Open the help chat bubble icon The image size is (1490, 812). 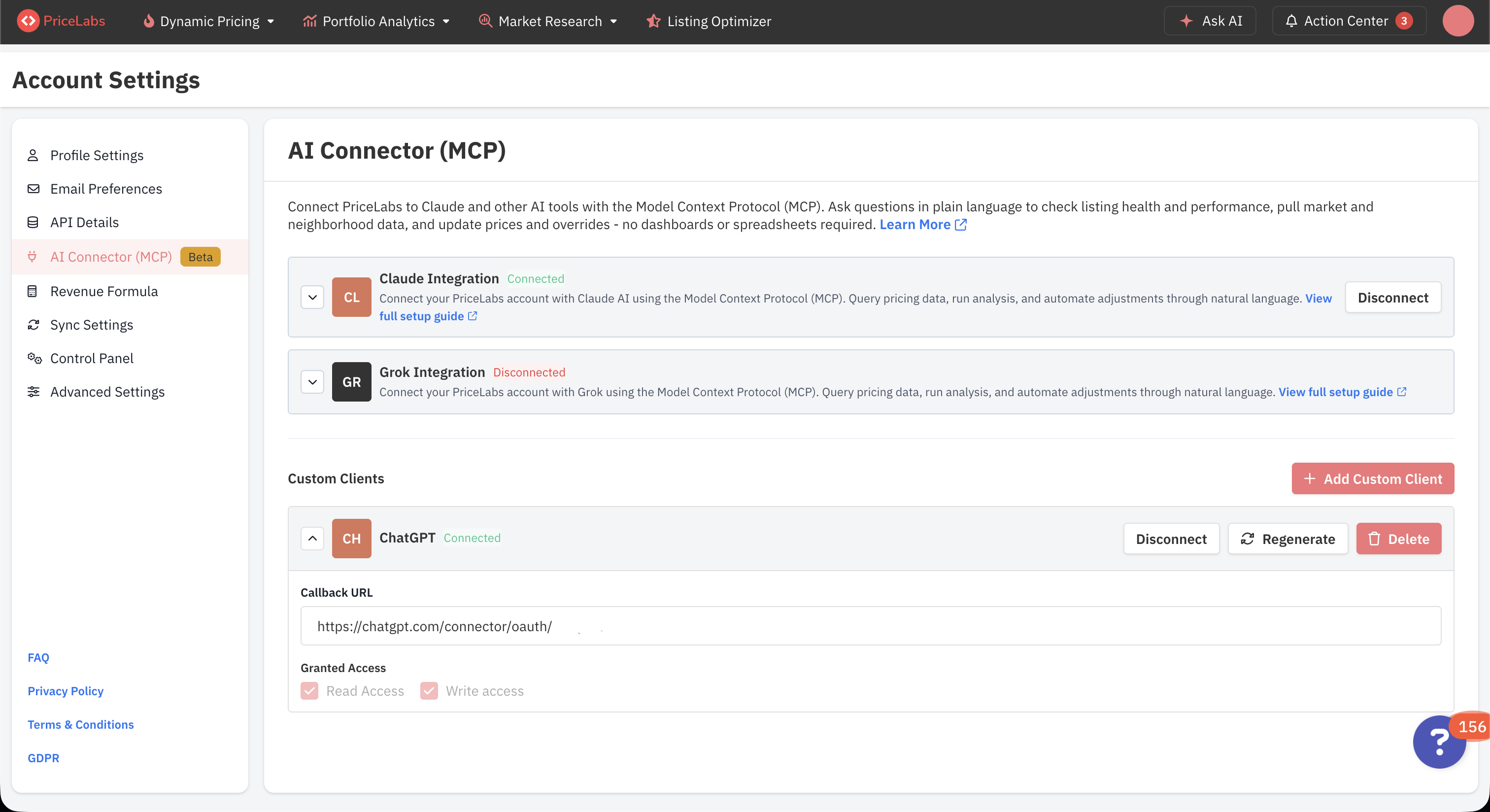[x=1440, y=742]
